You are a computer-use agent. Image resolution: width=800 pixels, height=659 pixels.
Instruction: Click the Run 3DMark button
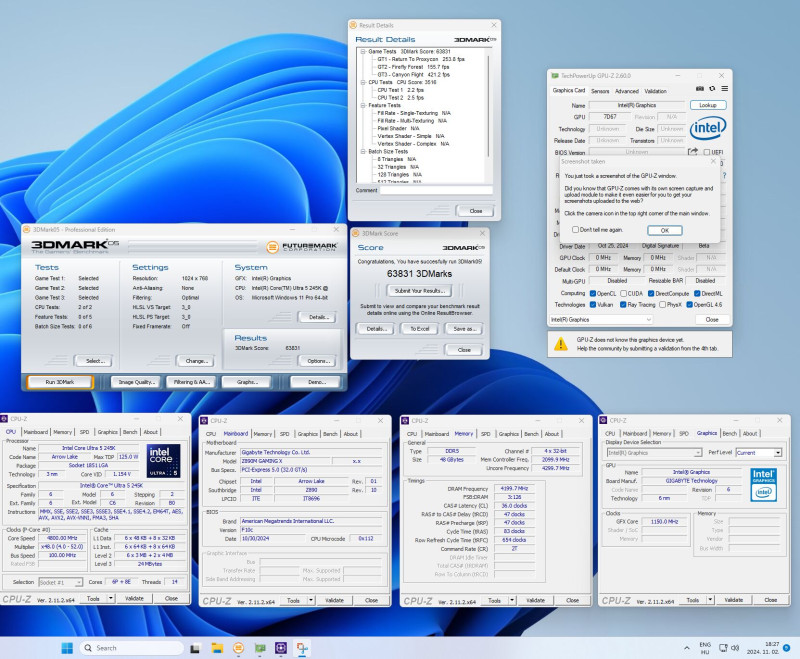pyautogui.click(x=60, y=382)
